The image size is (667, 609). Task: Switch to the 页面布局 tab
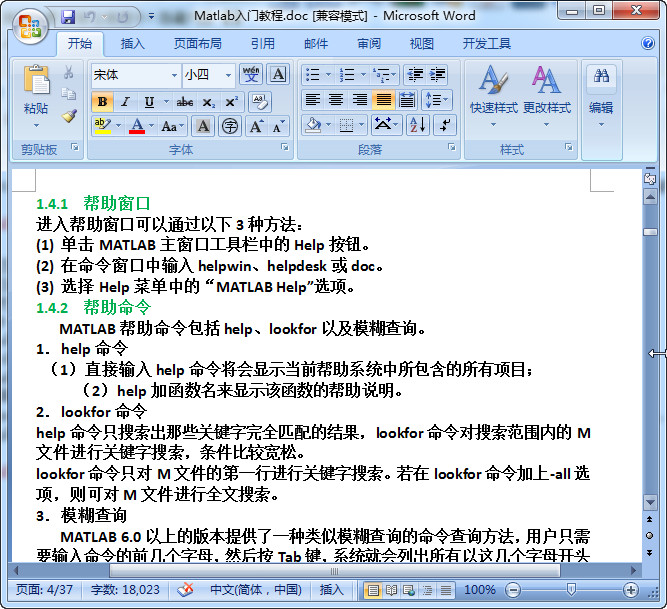198,44
